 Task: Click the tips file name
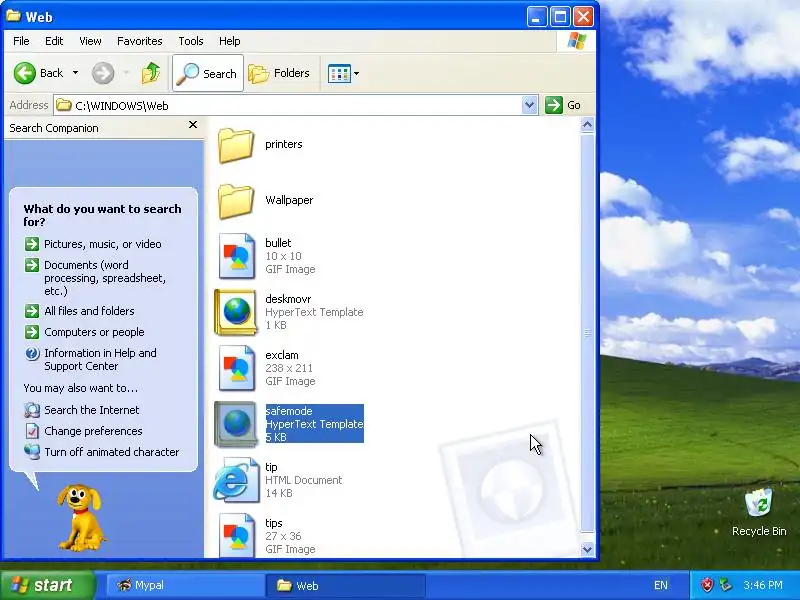click(273, 523)
